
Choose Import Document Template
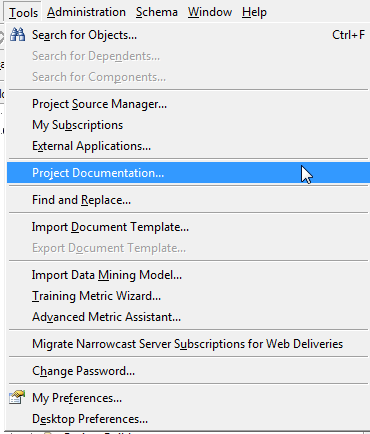[188, 227]
